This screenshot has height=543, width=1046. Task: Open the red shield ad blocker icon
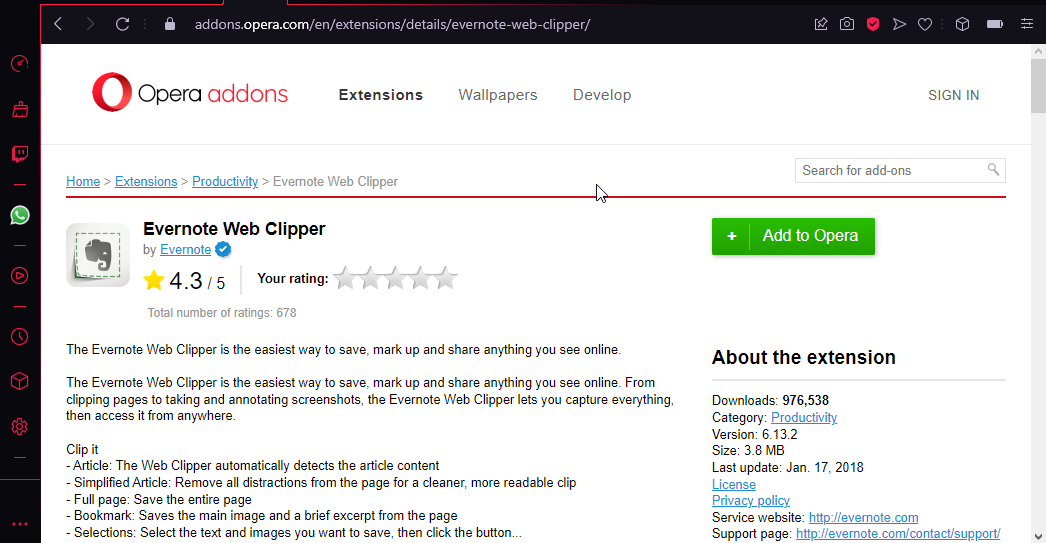pos(873,24)
